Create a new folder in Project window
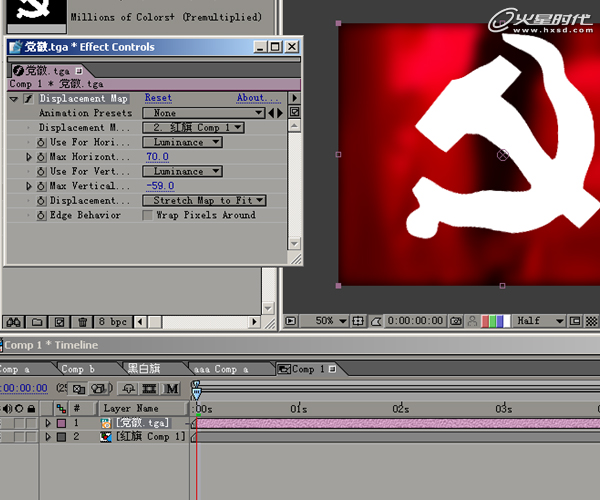The image size is (600, 500). point(37,322)
